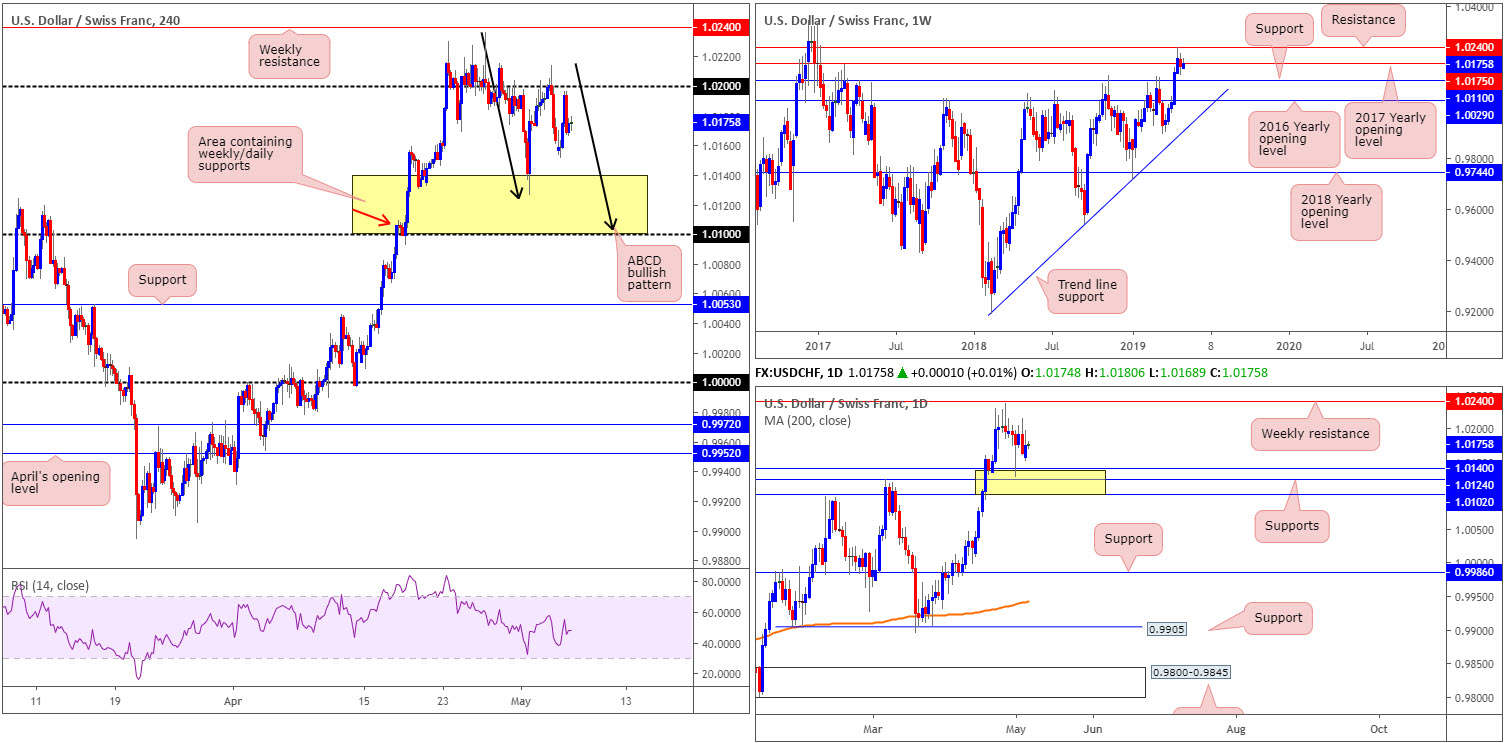Click the blue 0.99520 price label

coord(720,454)
